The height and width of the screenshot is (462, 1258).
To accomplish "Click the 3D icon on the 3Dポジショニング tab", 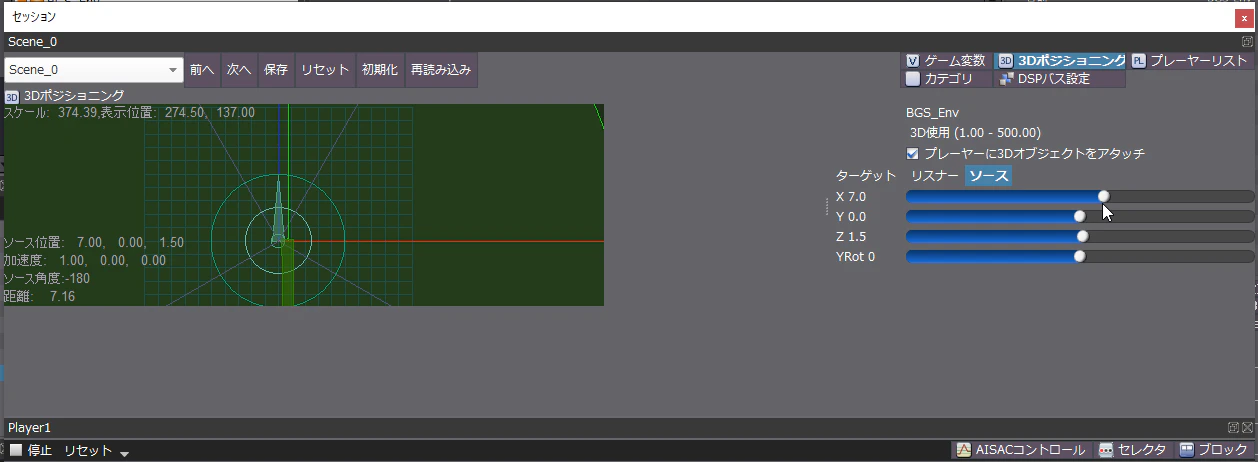I will coord(1006,61).
